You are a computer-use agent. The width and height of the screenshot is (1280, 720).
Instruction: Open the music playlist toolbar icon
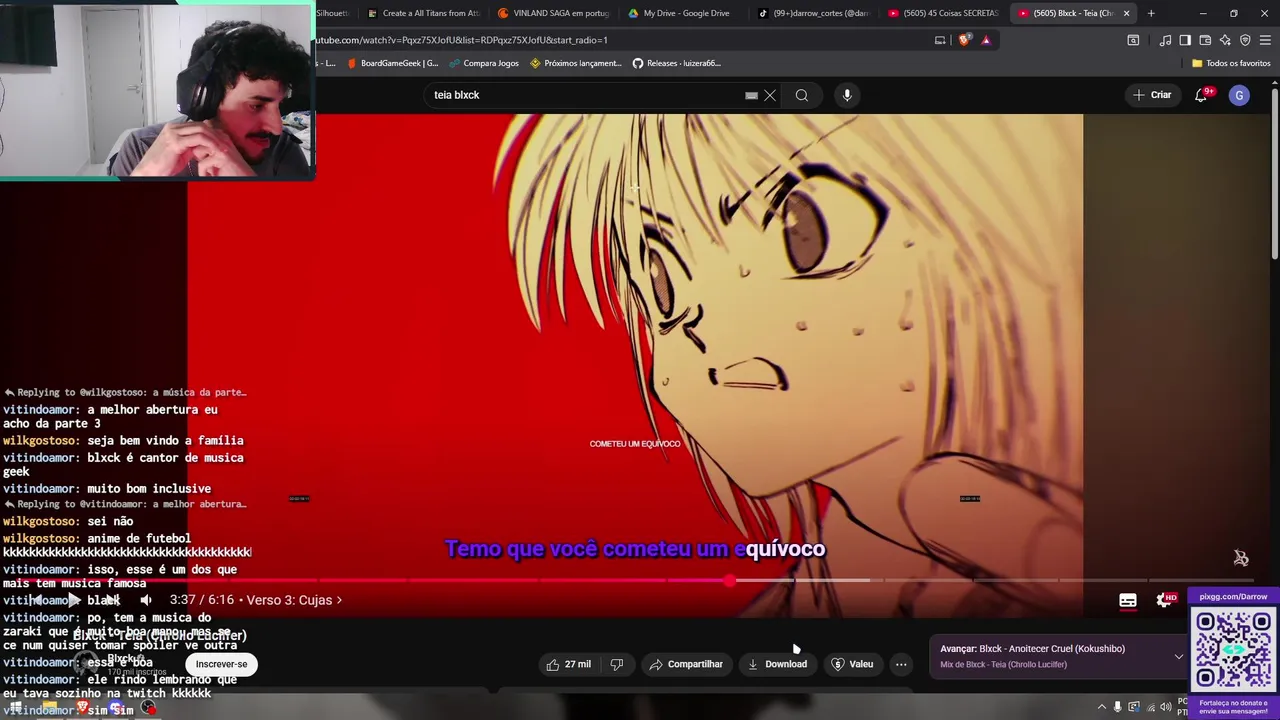(1165, 40)
